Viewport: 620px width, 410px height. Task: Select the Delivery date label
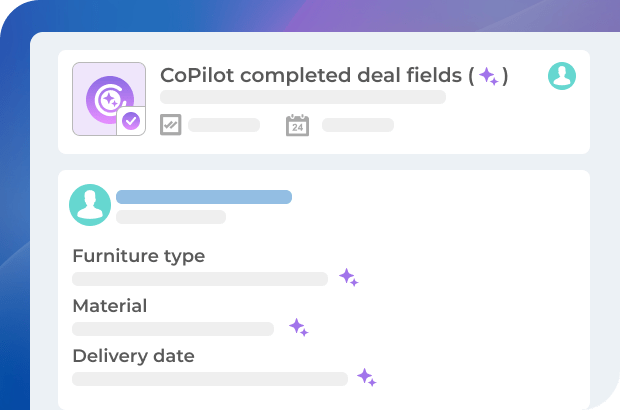click(x=134, y=356)
